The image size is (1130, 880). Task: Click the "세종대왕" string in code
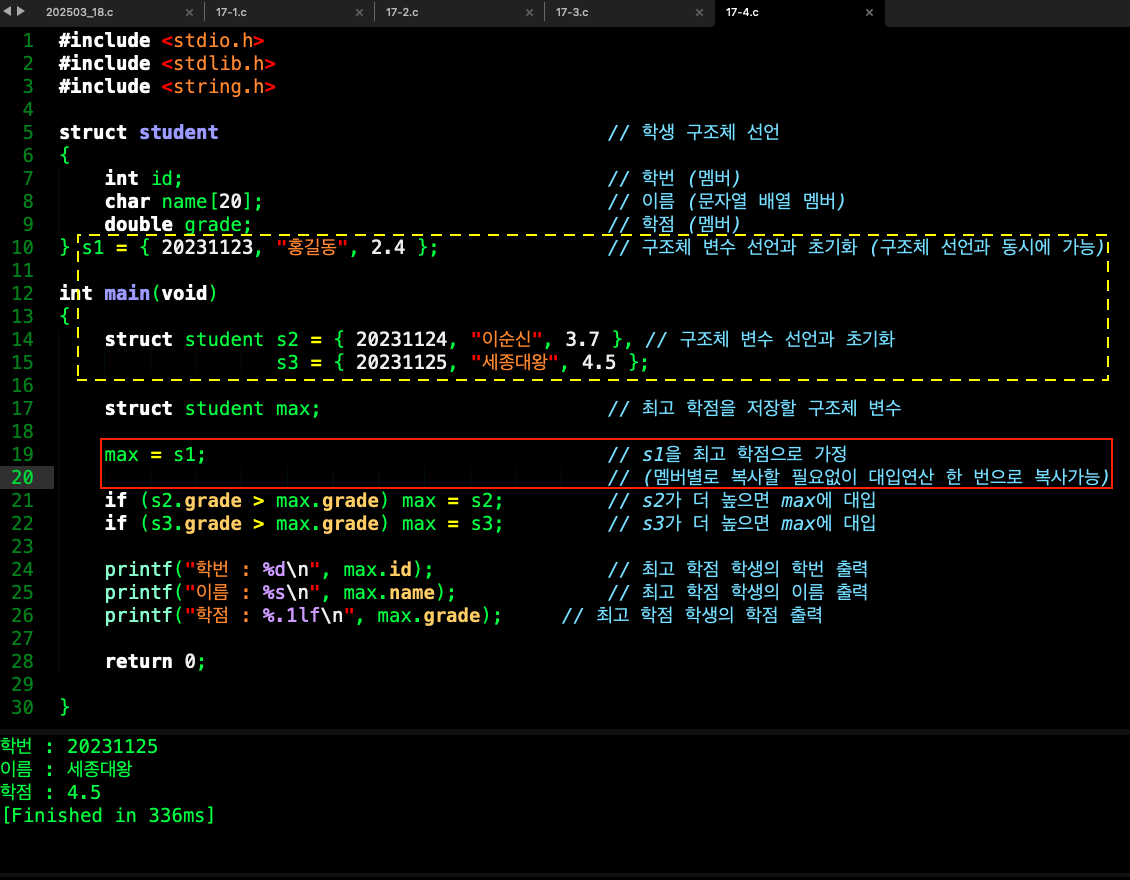515,362
